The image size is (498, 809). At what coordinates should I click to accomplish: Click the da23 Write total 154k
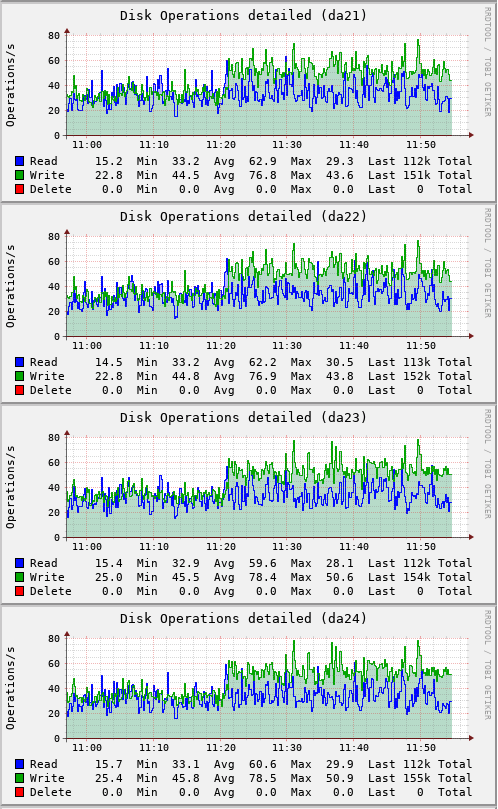[416, 577]
